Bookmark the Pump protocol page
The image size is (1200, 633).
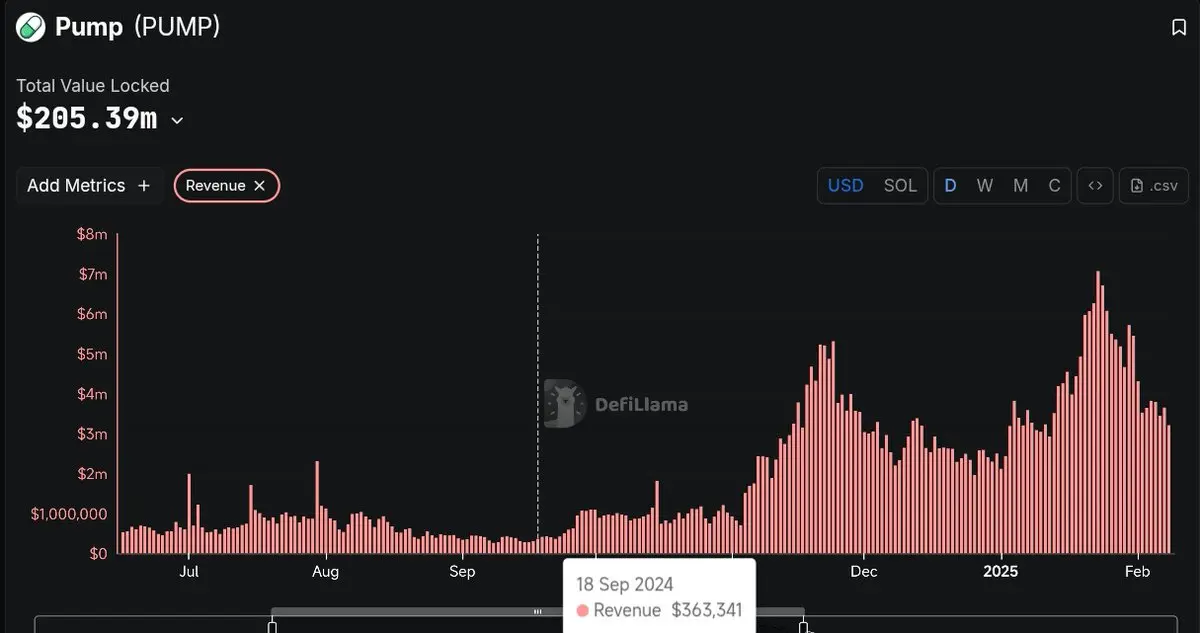[1179, 28]
